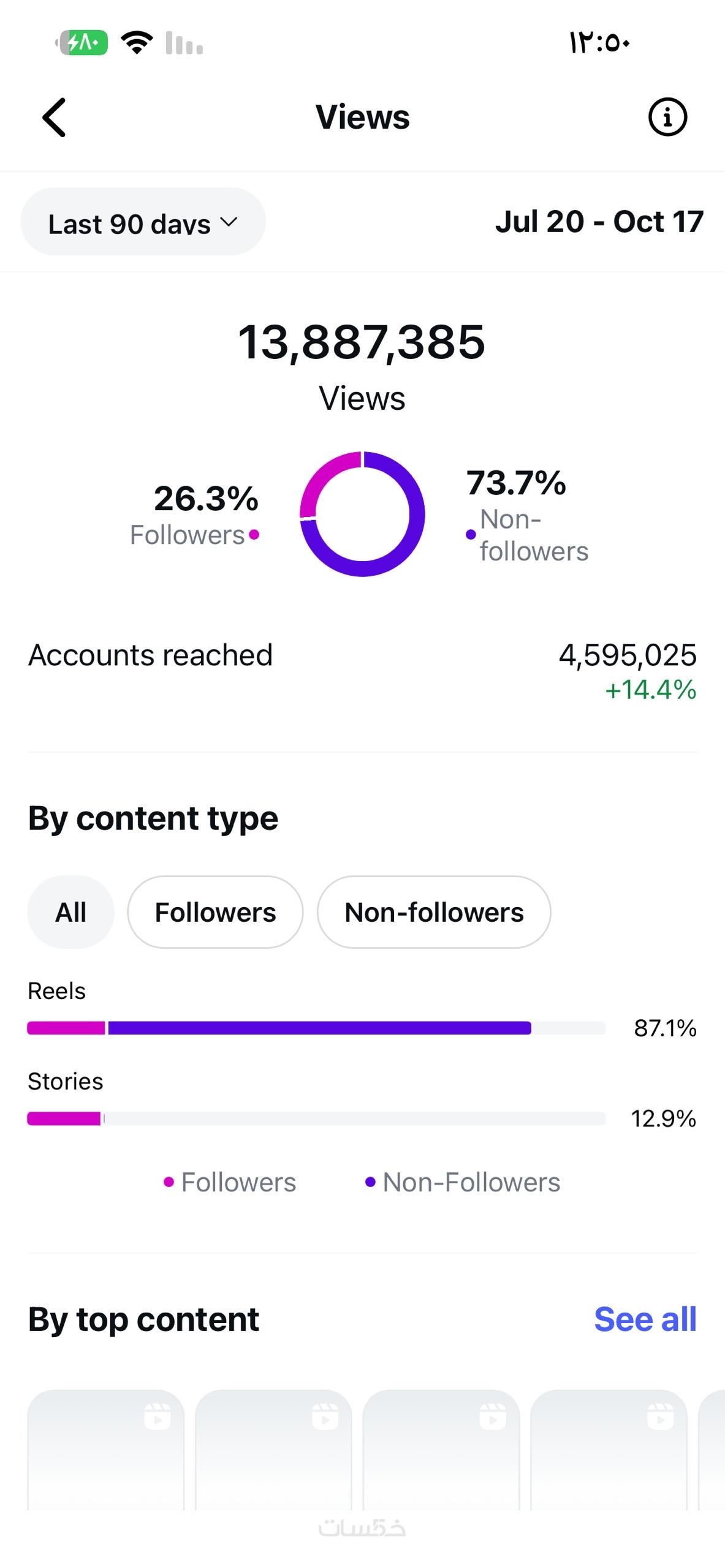Tap the Reels icon on first thumbnail

tap(158, 1417)
